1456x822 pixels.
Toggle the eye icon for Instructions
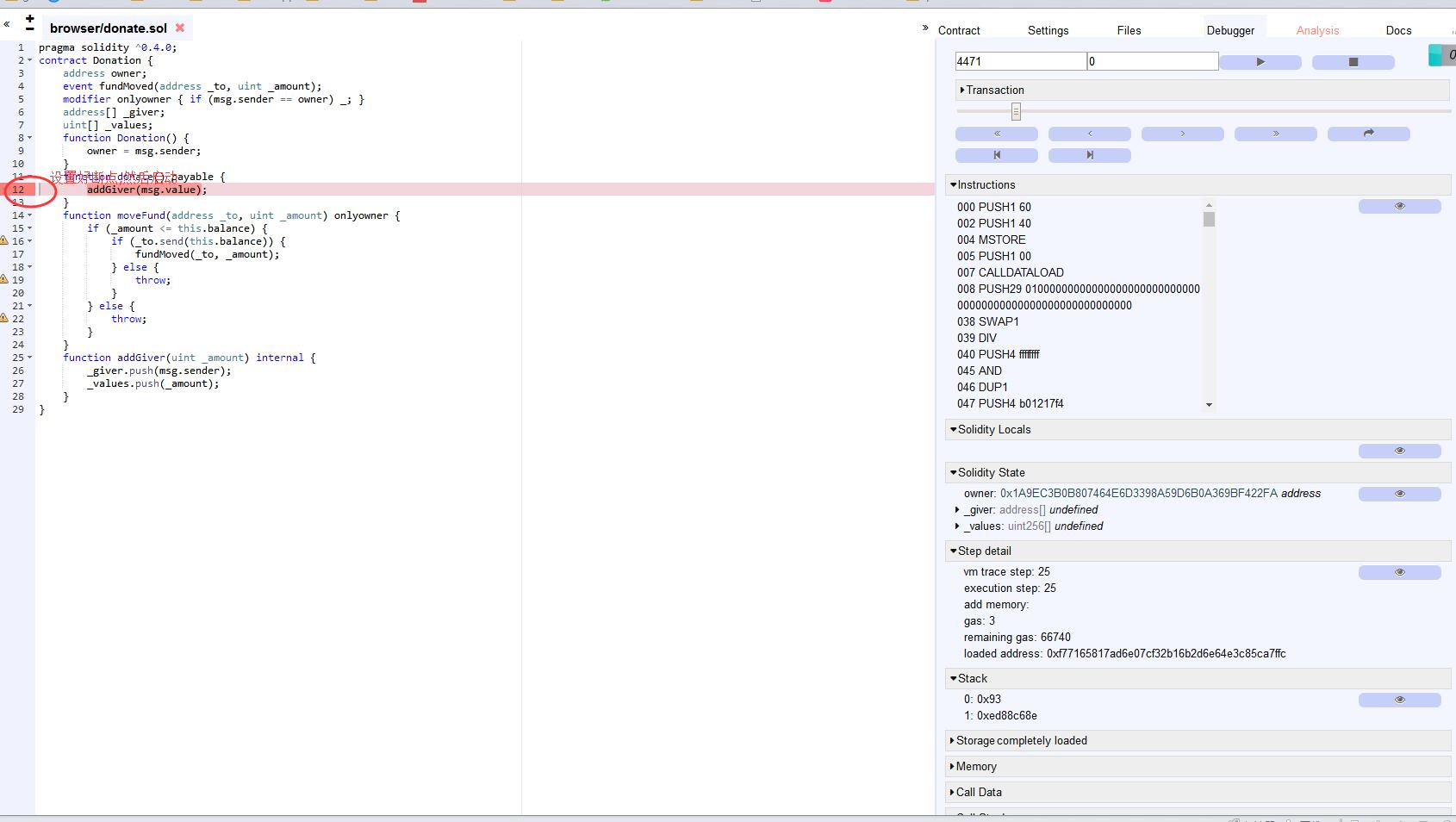coord(1400,206)
